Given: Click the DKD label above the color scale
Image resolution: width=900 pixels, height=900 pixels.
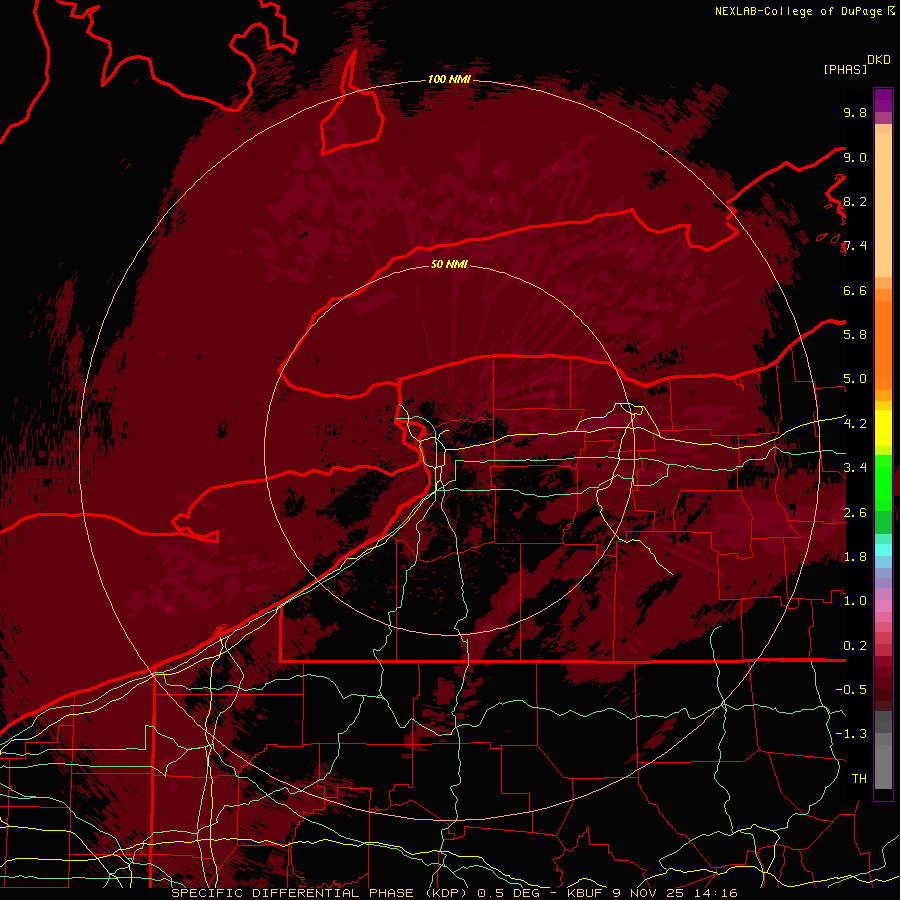Looking at the screenshot, I should click(x=879, y=60).
